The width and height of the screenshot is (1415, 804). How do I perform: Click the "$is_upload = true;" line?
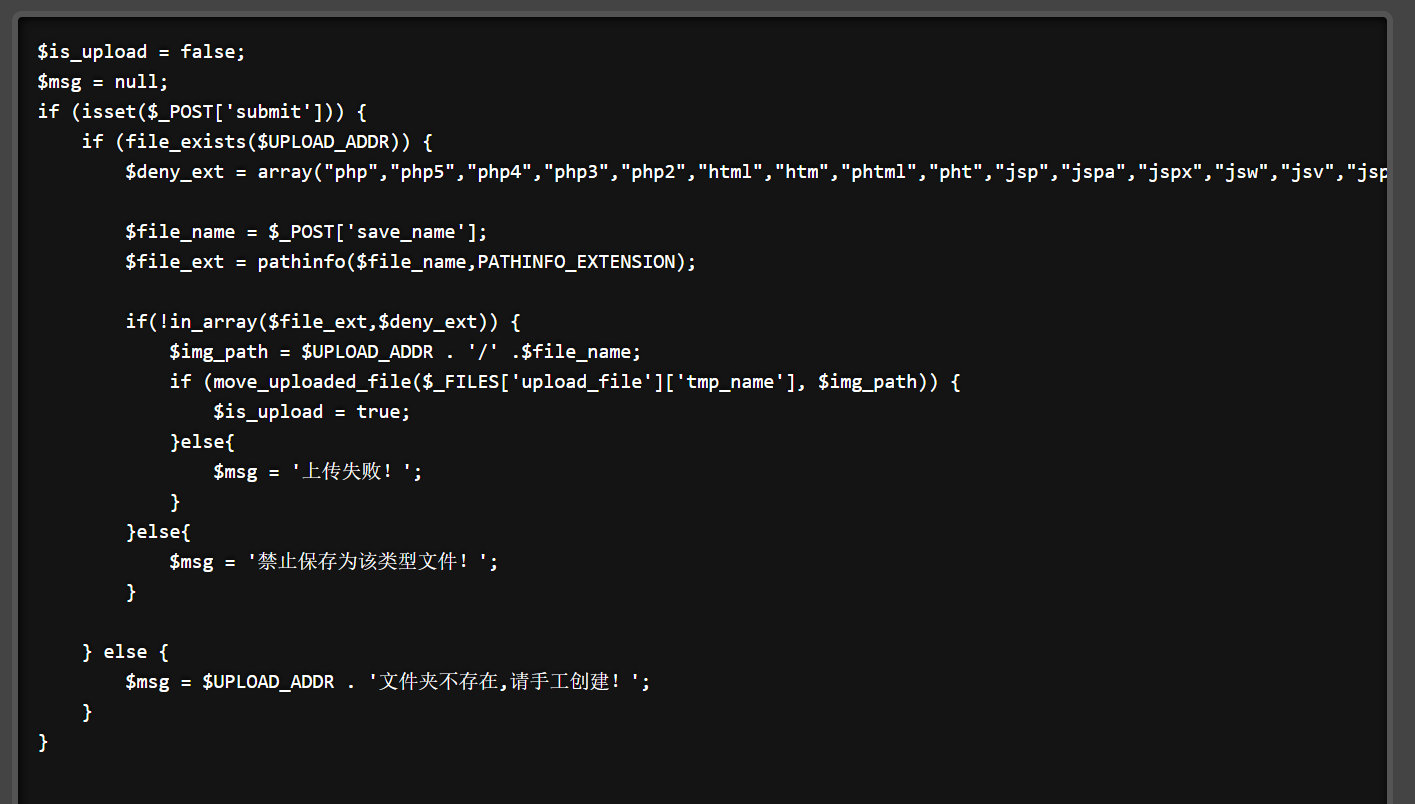click(x=311, y=412)
